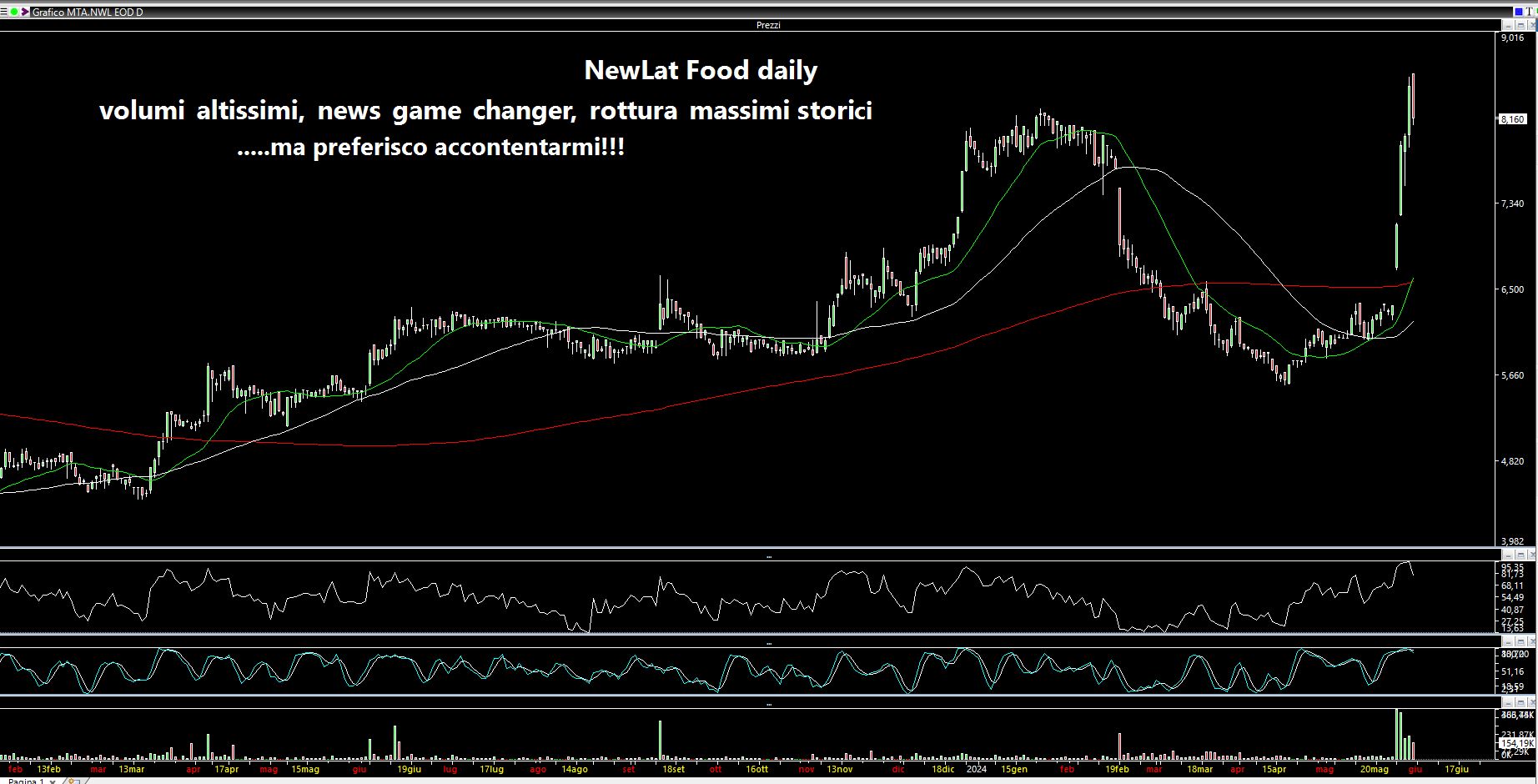1538x784 pixels.
Task: Click the purple arrow icon beside the title
Action: click(25, 12)
